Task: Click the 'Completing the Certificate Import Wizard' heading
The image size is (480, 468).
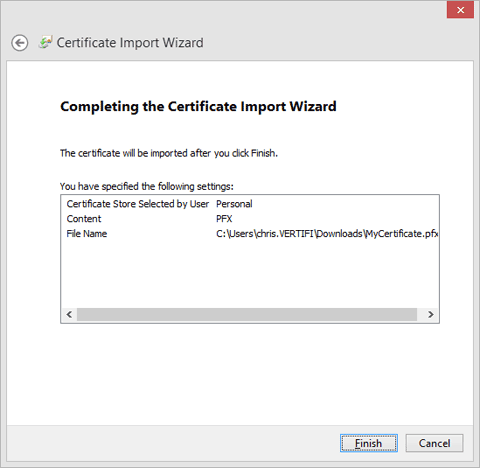Action: [x=198, y=107]
